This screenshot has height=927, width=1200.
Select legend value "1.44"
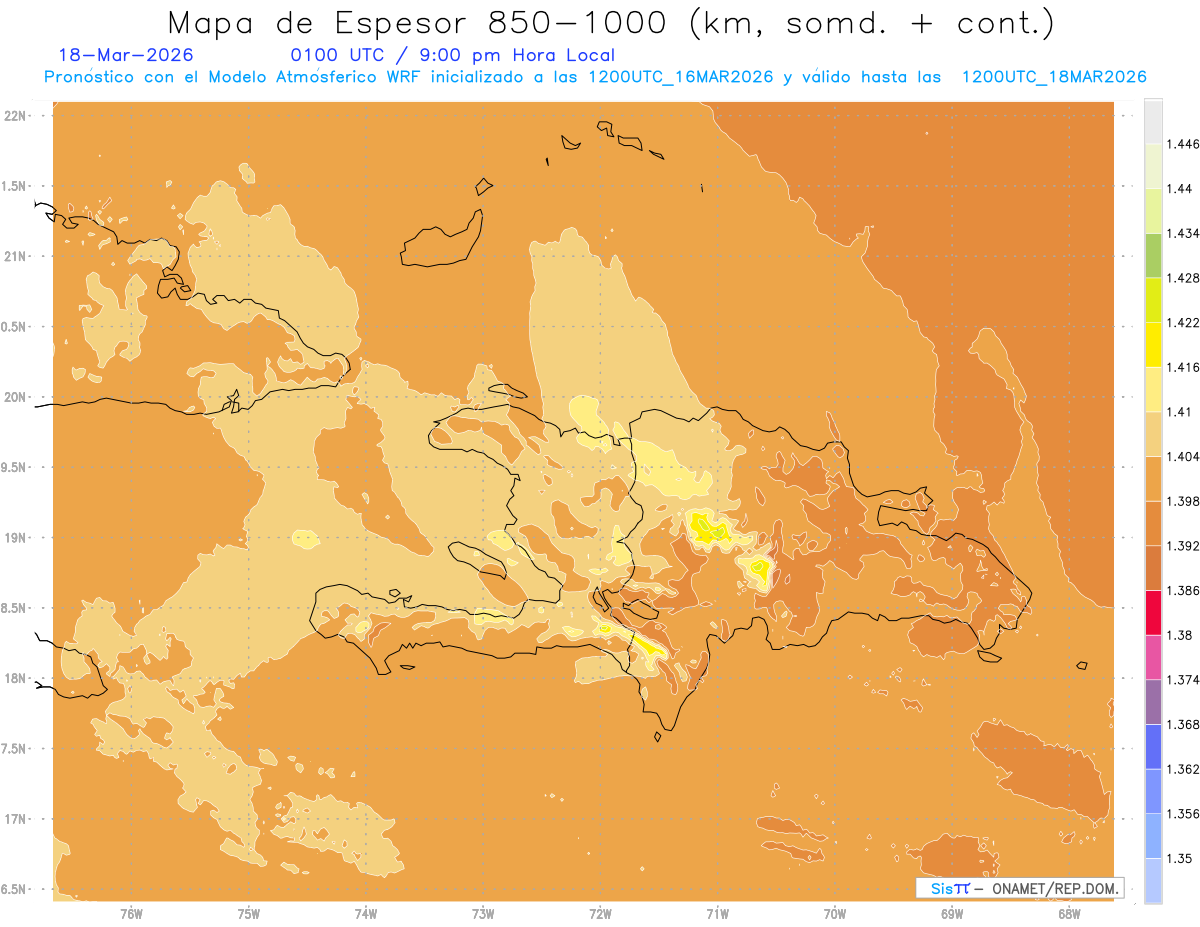point(1179,189)
